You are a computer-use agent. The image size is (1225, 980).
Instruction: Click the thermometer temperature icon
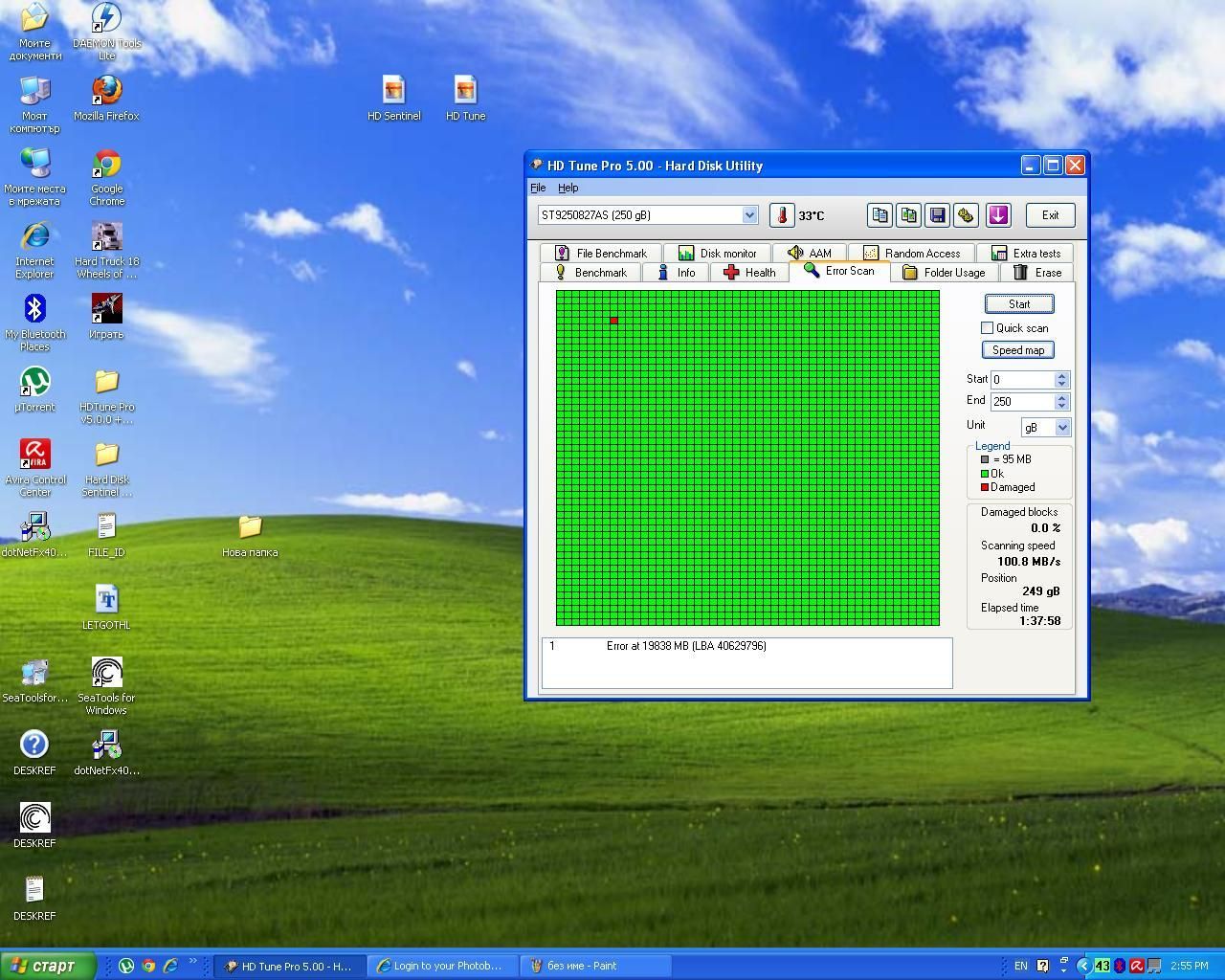782,215
